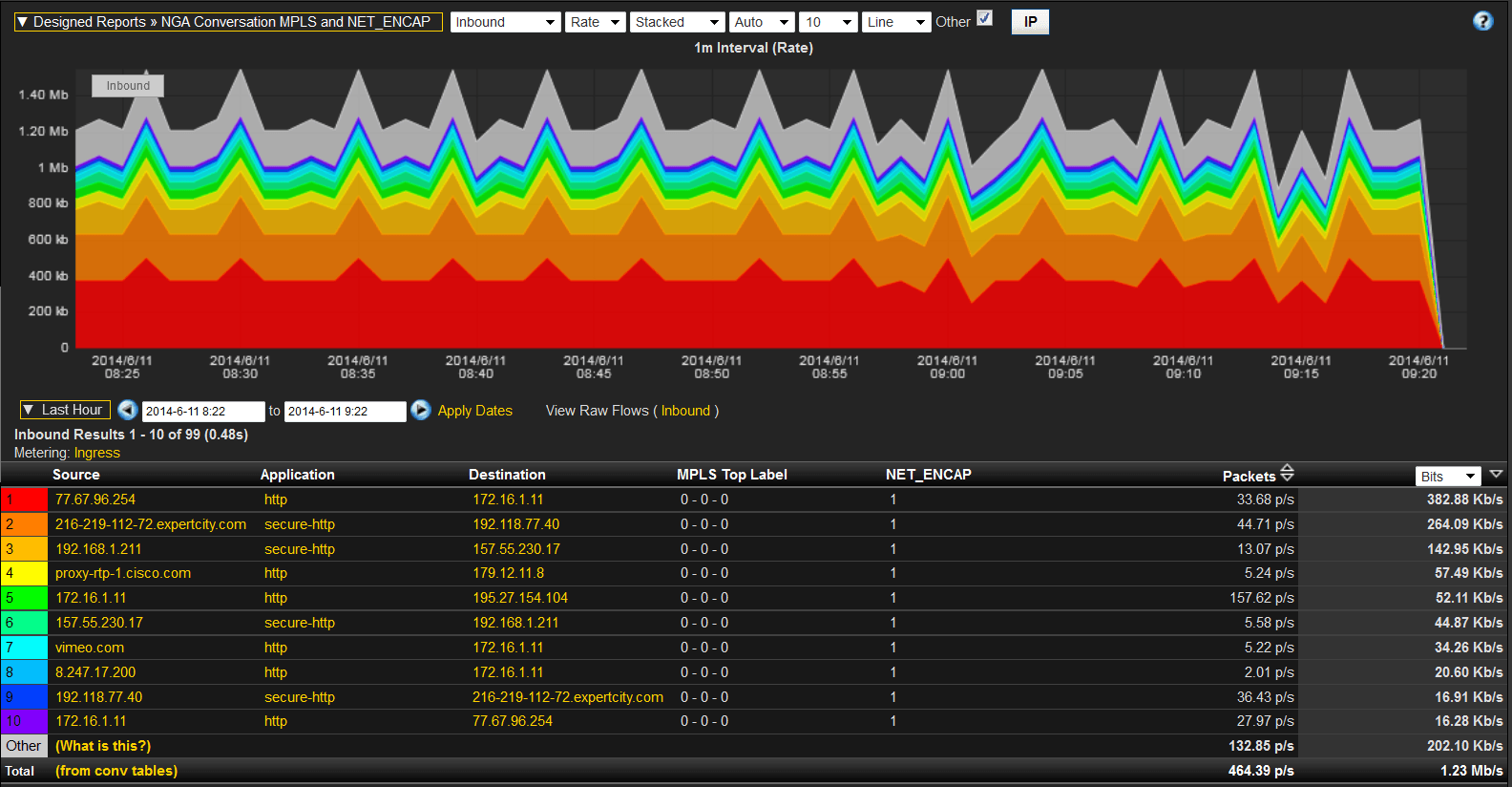Click secure-http application in row 3
Viewport: 1512px width, 787px height.
tap(300, 549)
